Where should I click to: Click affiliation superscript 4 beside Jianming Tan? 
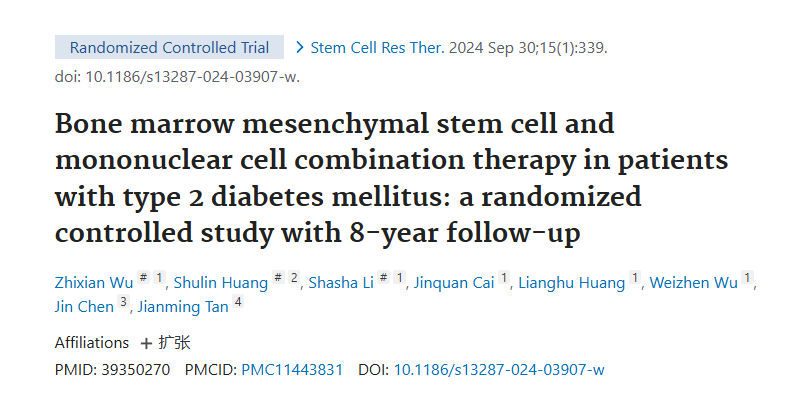[x=238, y=300]
